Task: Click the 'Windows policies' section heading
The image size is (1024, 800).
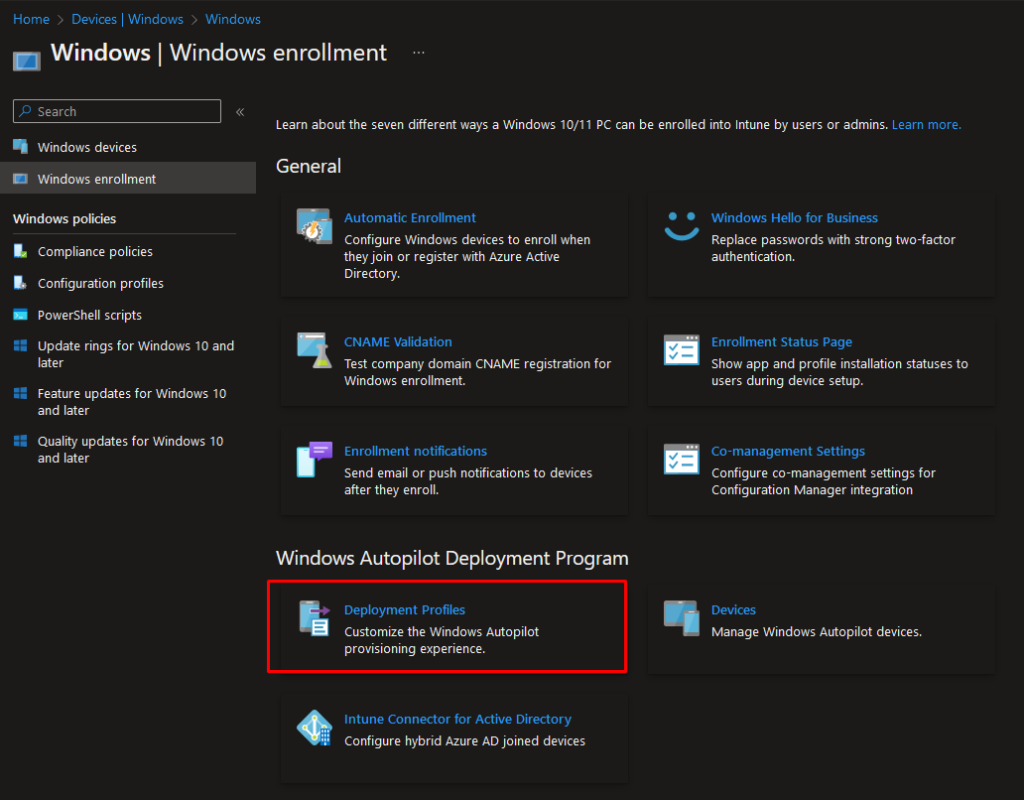Action: pos(64,219)
